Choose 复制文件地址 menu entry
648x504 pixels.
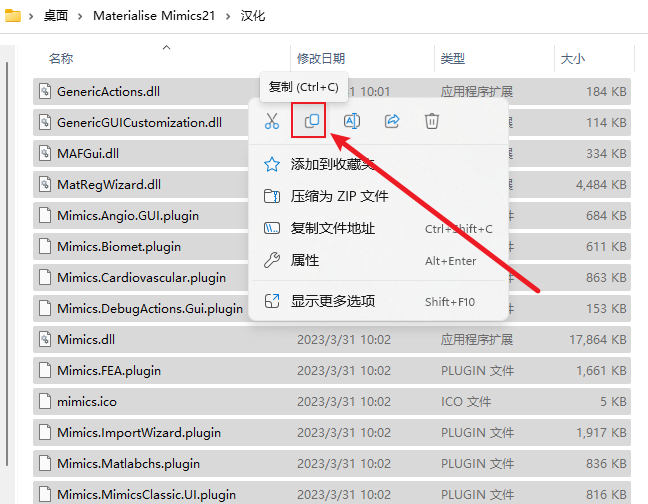point(378,228)
